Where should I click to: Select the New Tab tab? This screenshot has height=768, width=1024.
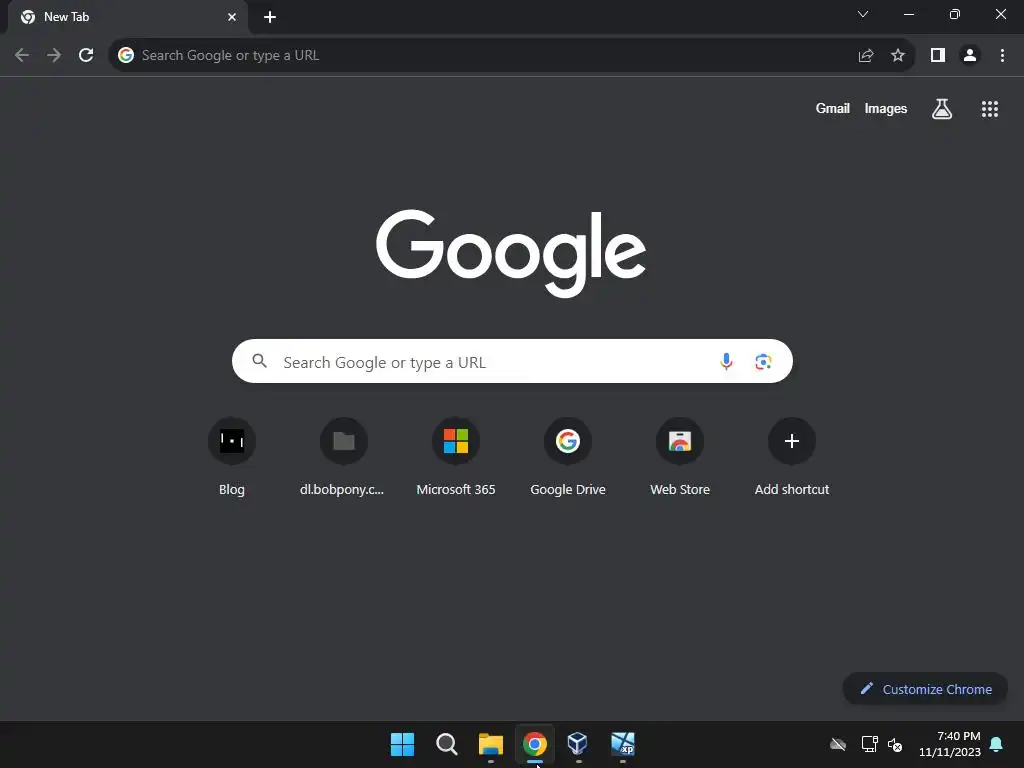(128, 17)
